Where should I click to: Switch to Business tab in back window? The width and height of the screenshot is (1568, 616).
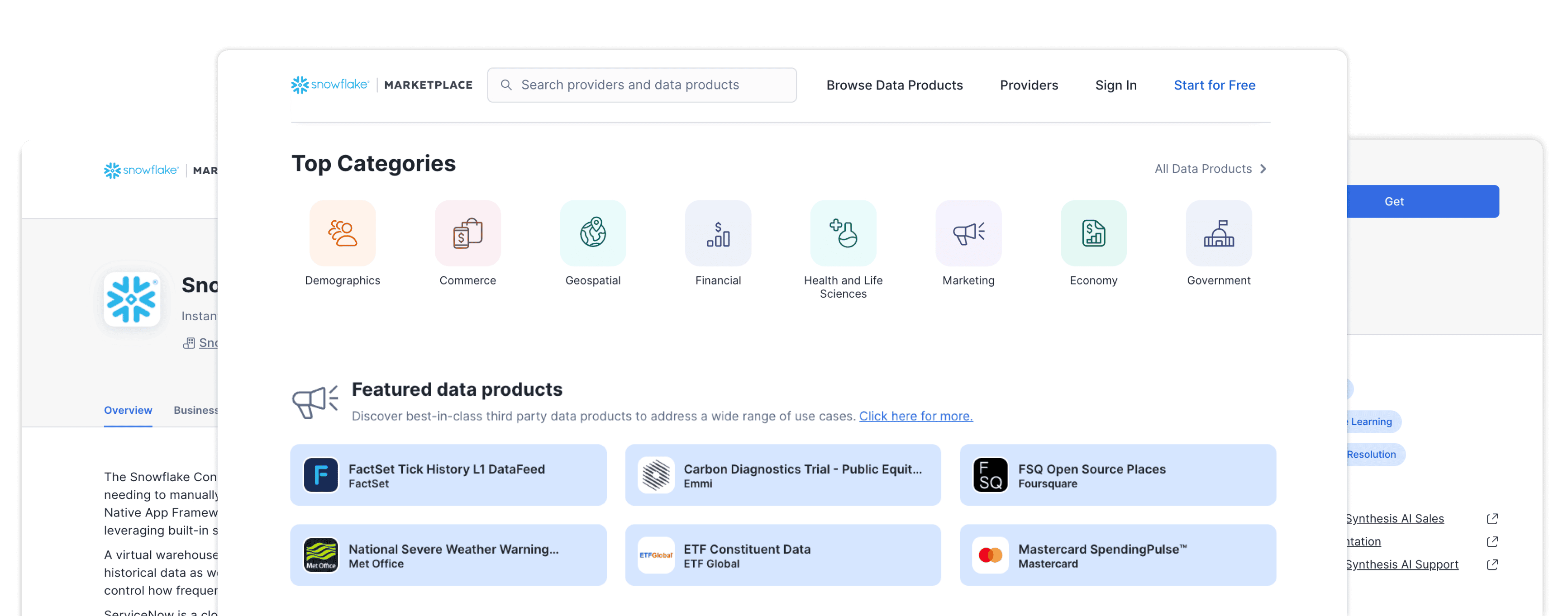click(x=195, y=410)
